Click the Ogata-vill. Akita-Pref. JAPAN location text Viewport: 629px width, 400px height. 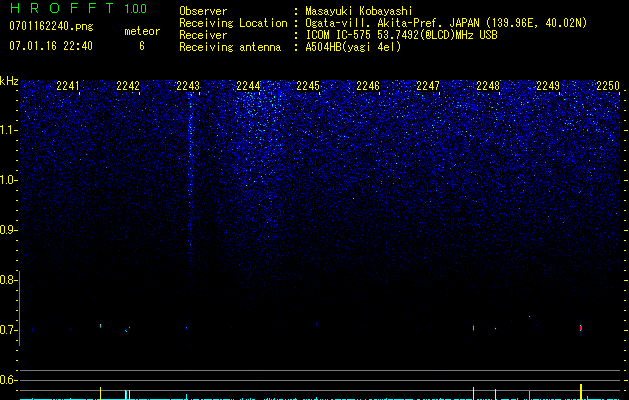click(446, 23)
